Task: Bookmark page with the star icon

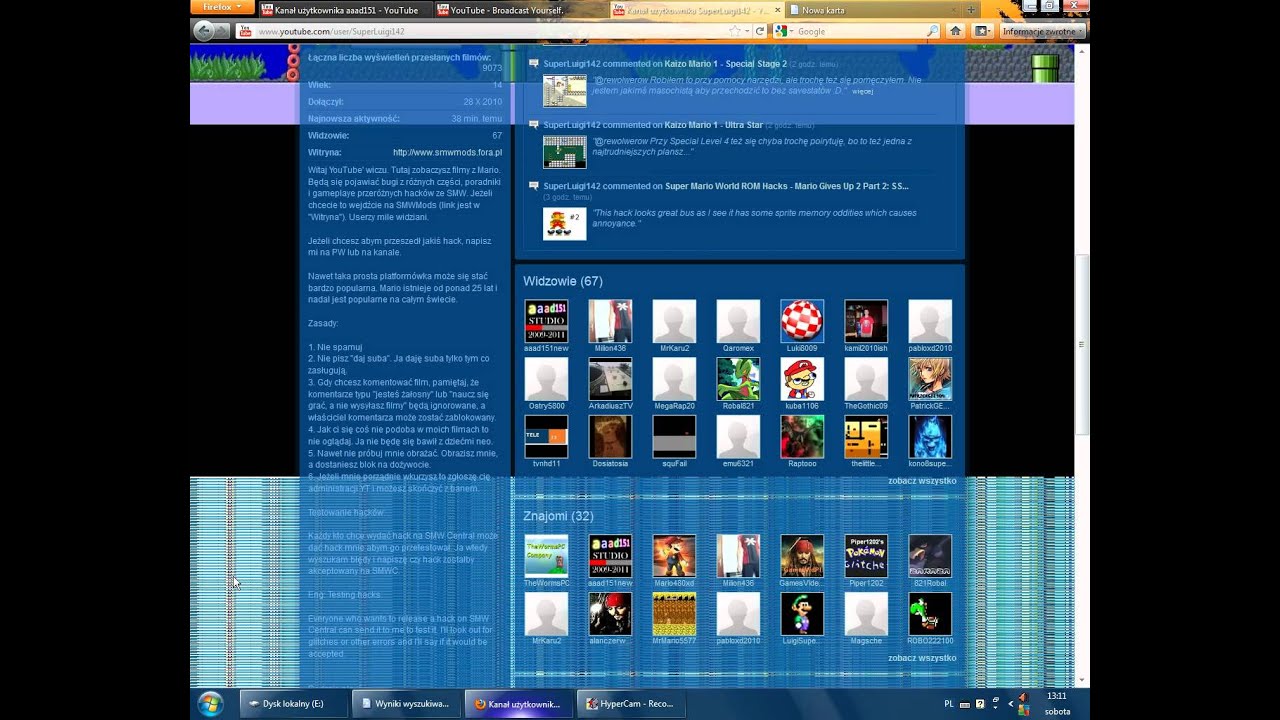Action: 735,31
